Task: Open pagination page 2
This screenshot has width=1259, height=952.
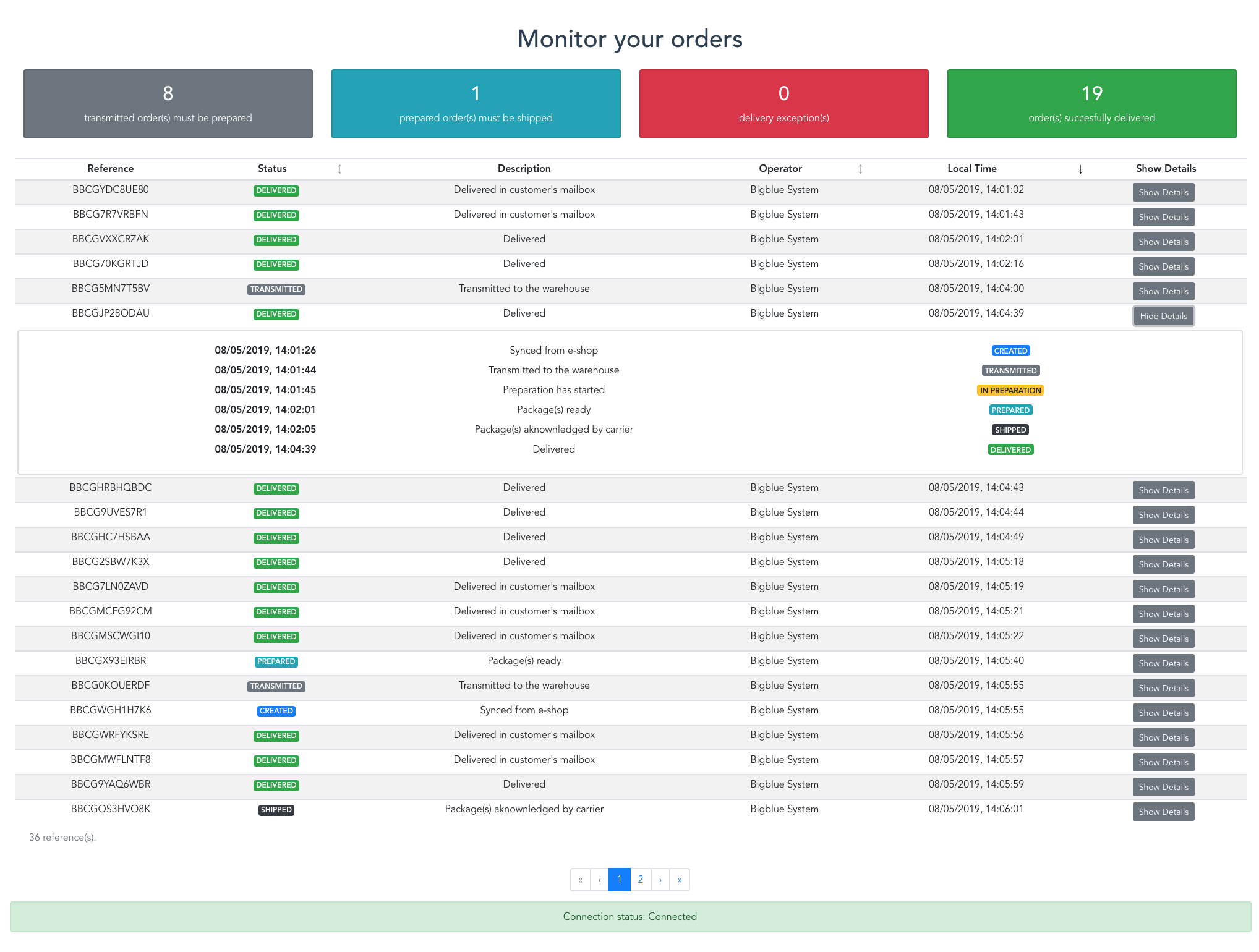Action: tap(641, 880)
